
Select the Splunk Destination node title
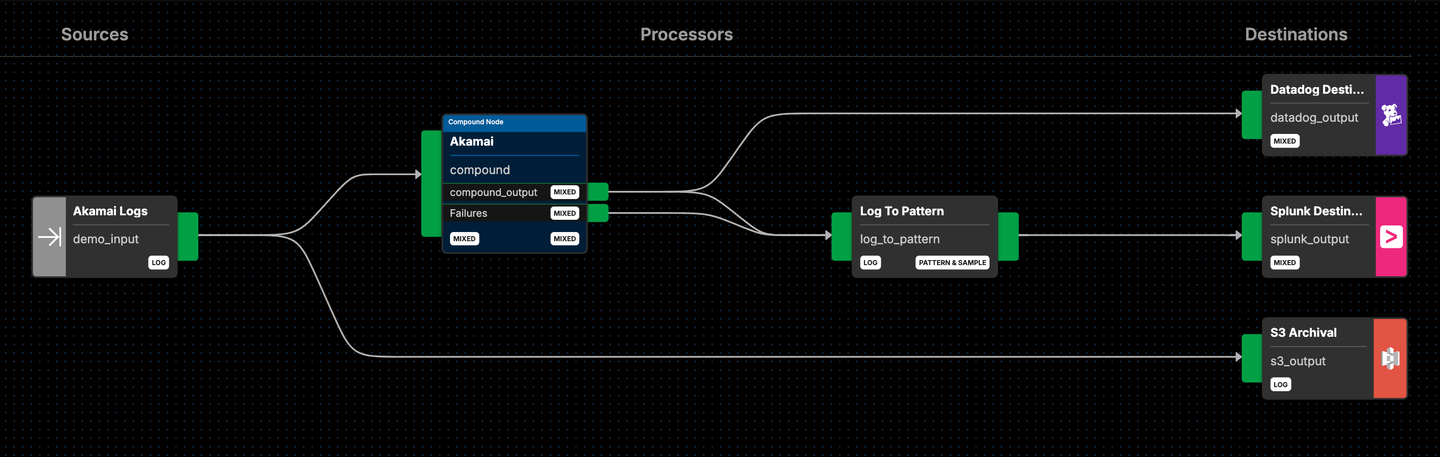1317,211
